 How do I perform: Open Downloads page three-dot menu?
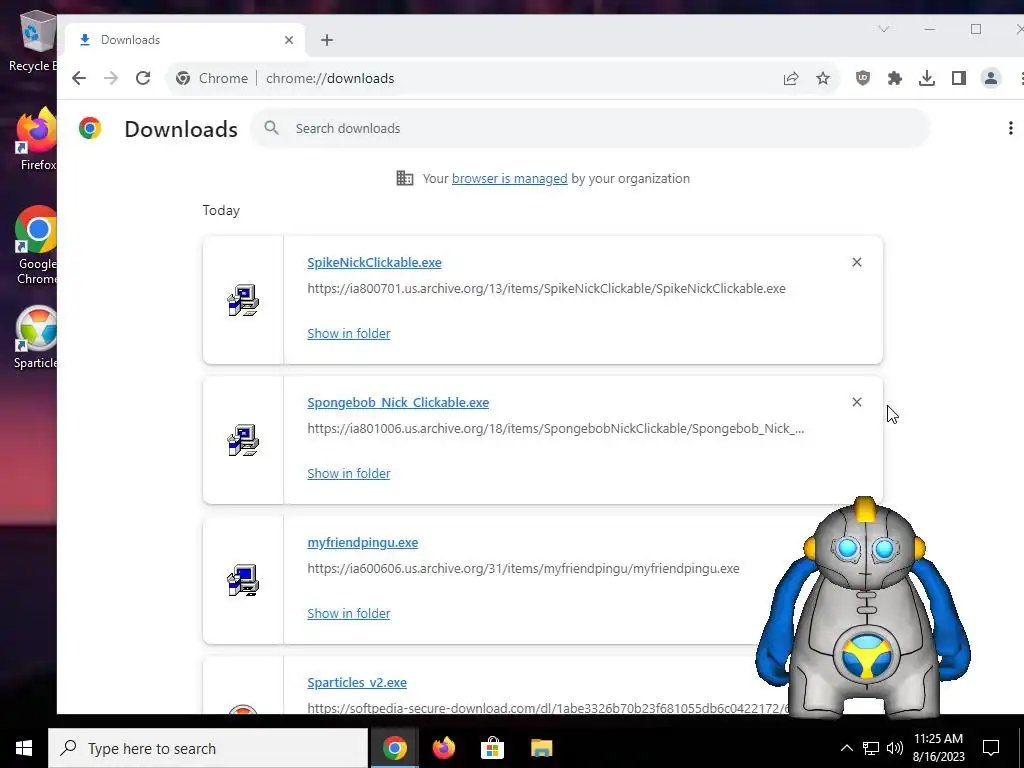coord(1010,128)
